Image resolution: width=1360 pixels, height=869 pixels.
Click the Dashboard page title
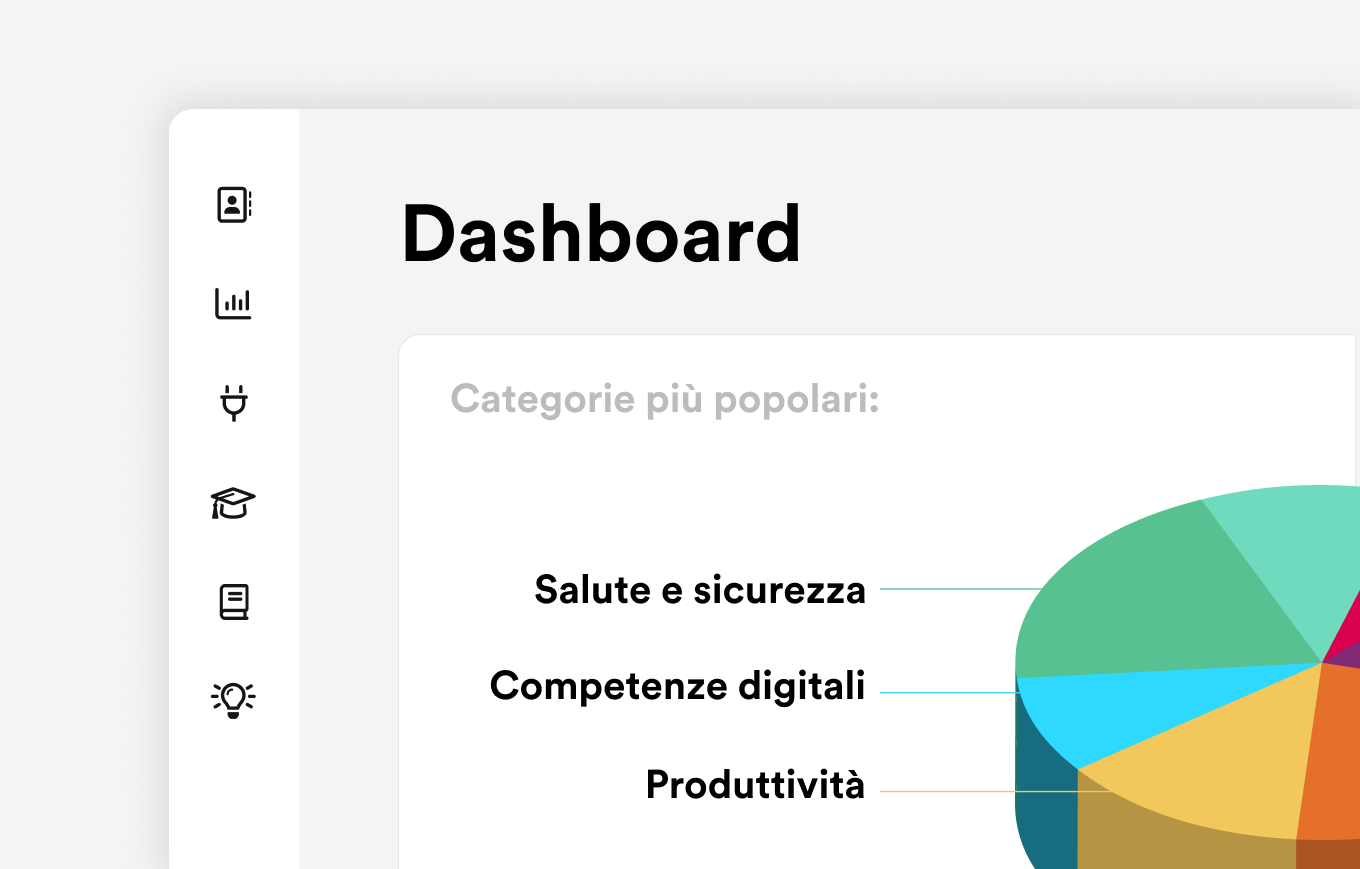point(601,234)
